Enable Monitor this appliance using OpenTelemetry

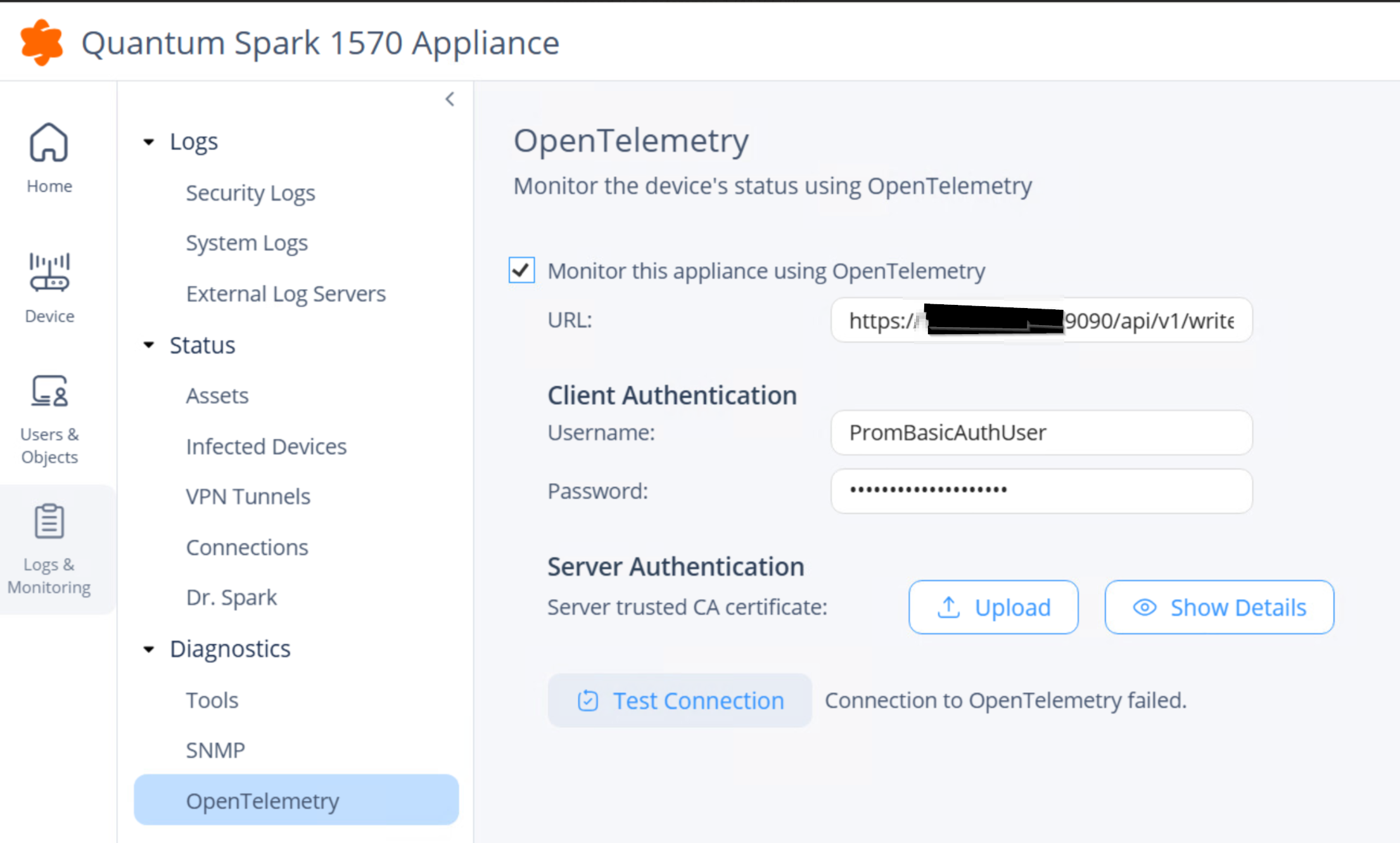coord(521,271)
